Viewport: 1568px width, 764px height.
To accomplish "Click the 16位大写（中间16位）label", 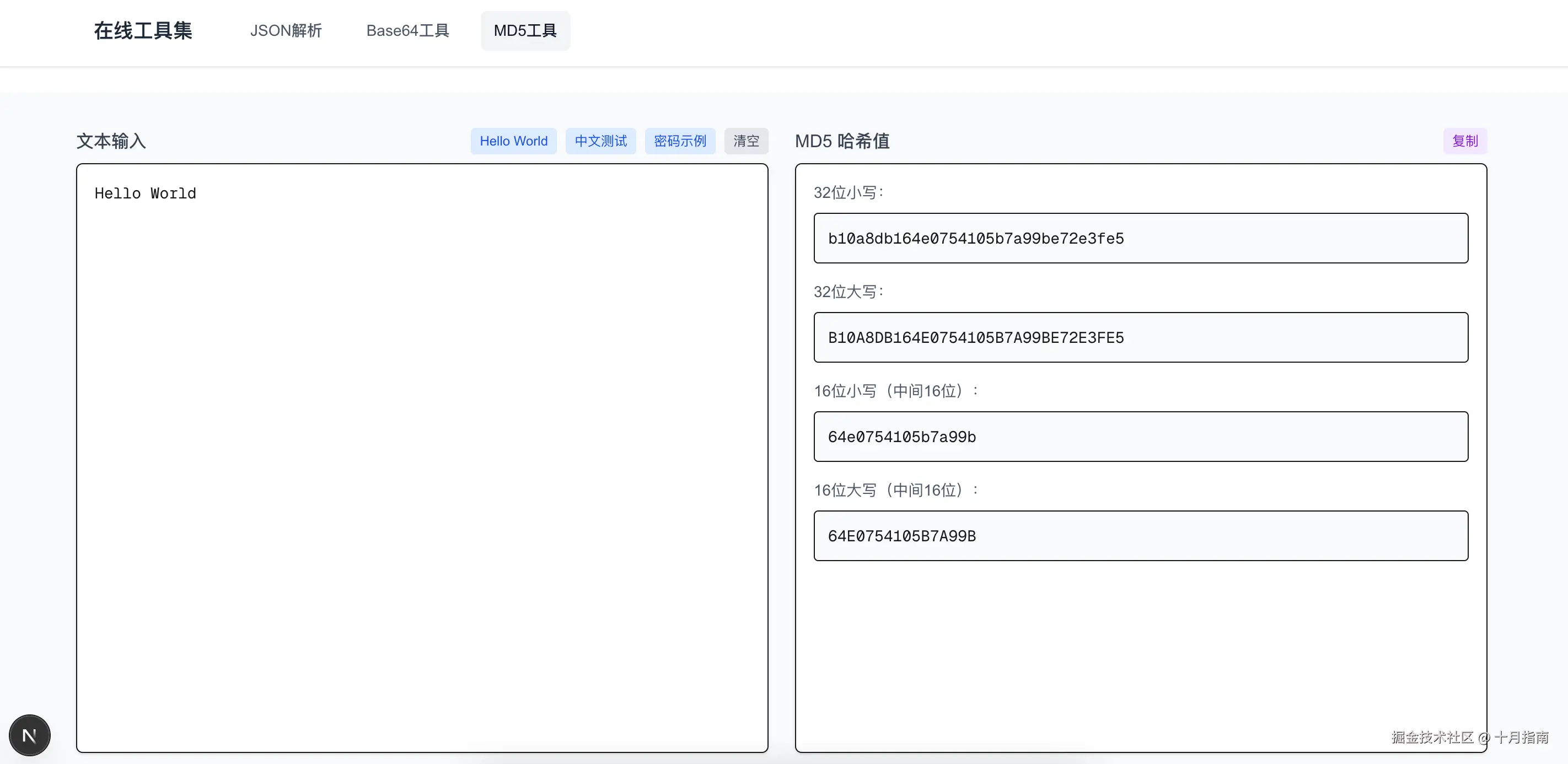I will click(x=895, y=490).
